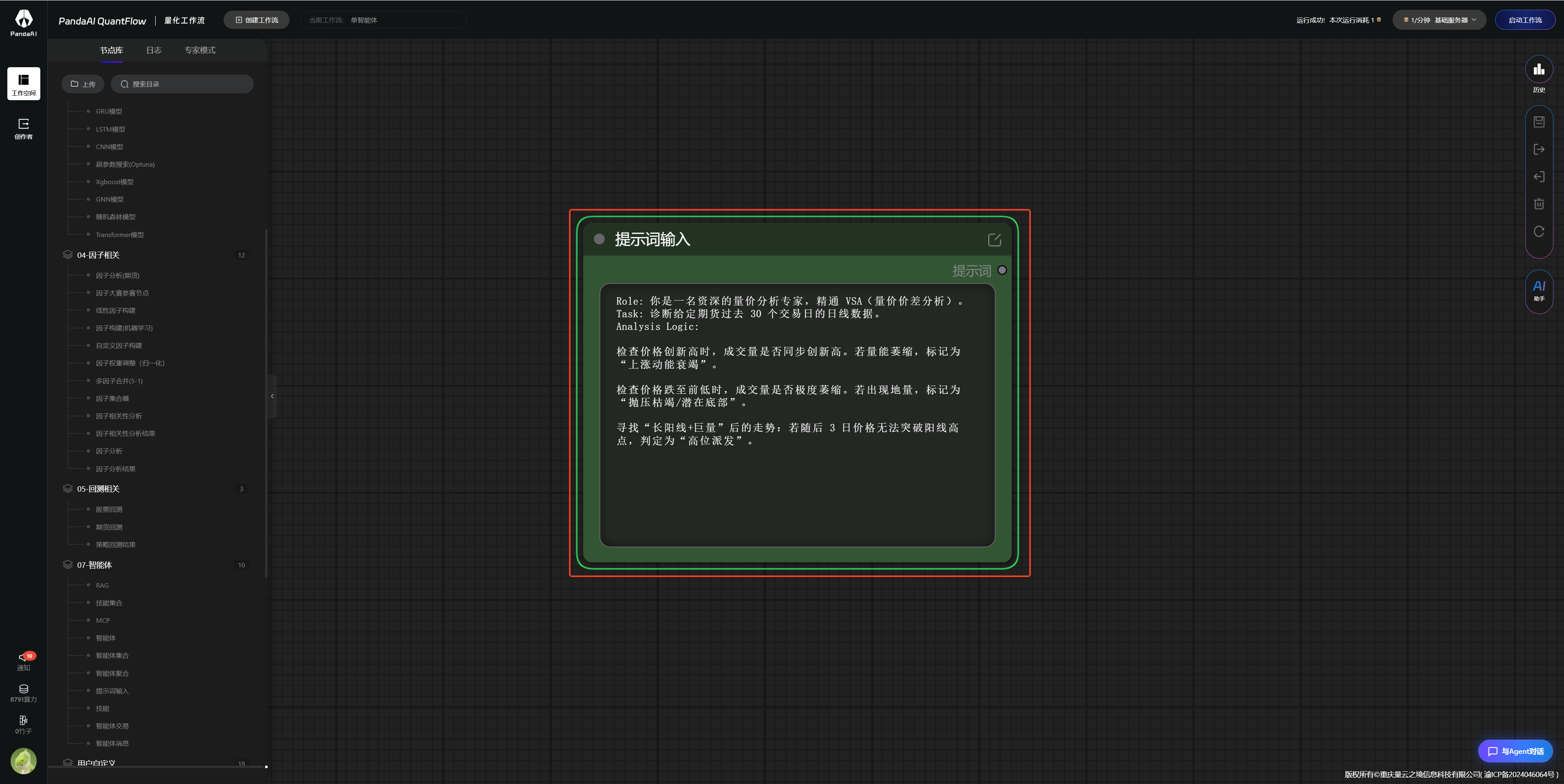Collapse the 07-智能体 category

95,565
